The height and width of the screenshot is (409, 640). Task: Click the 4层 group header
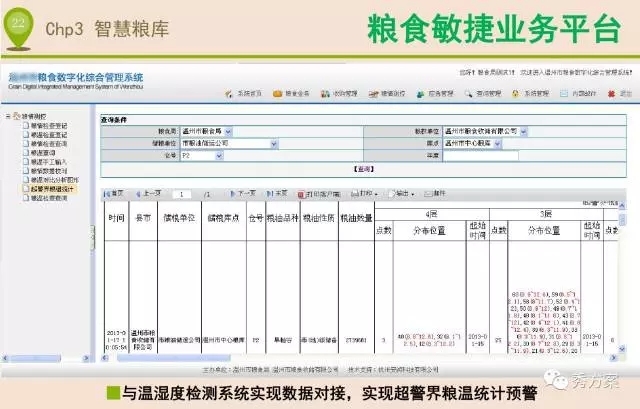pyautogui.click(x=432, y=214)
